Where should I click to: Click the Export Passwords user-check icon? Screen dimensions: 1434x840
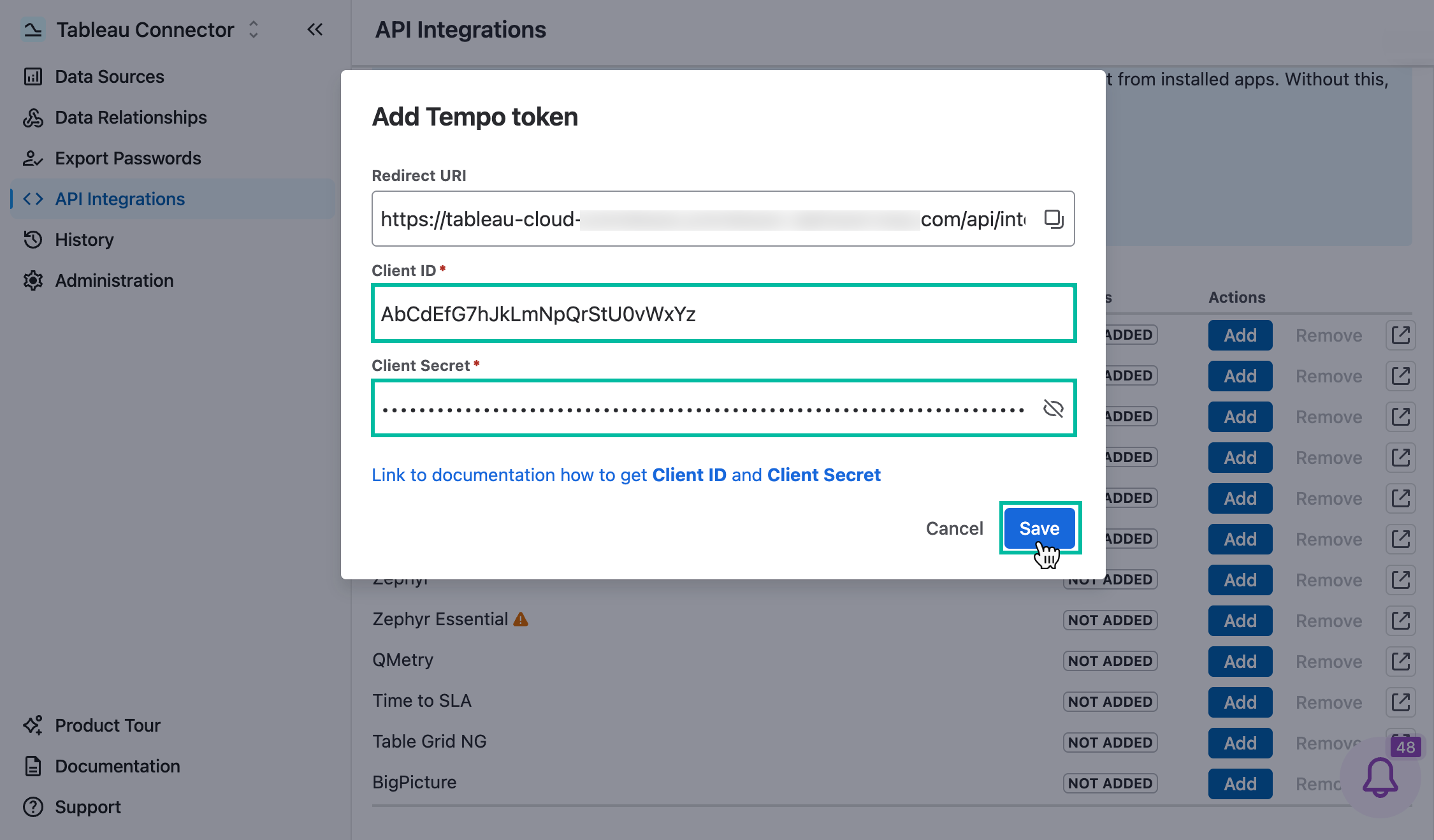[x=33, y=158]
